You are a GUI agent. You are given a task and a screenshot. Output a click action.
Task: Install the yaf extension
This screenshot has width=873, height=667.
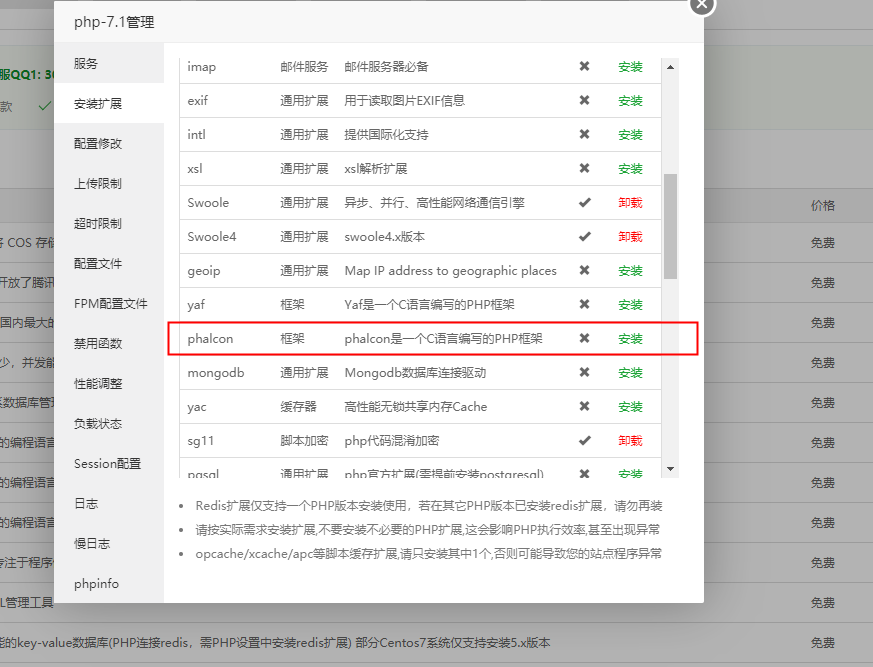[630, 305]
